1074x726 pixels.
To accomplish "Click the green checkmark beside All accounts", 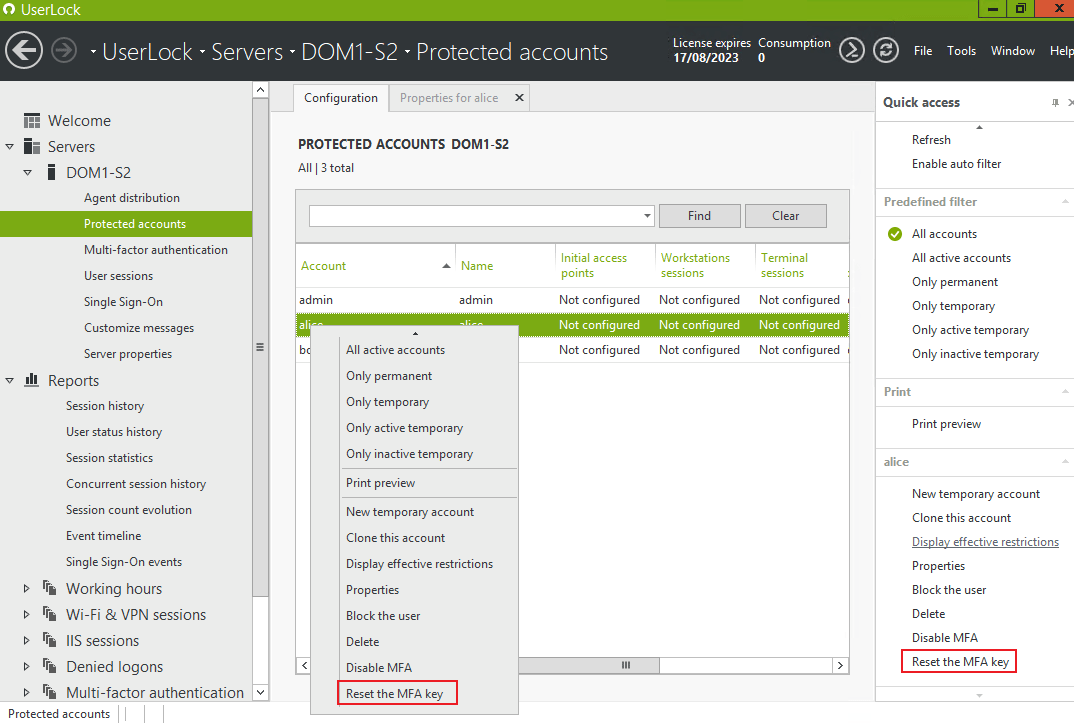I will 895,234.
